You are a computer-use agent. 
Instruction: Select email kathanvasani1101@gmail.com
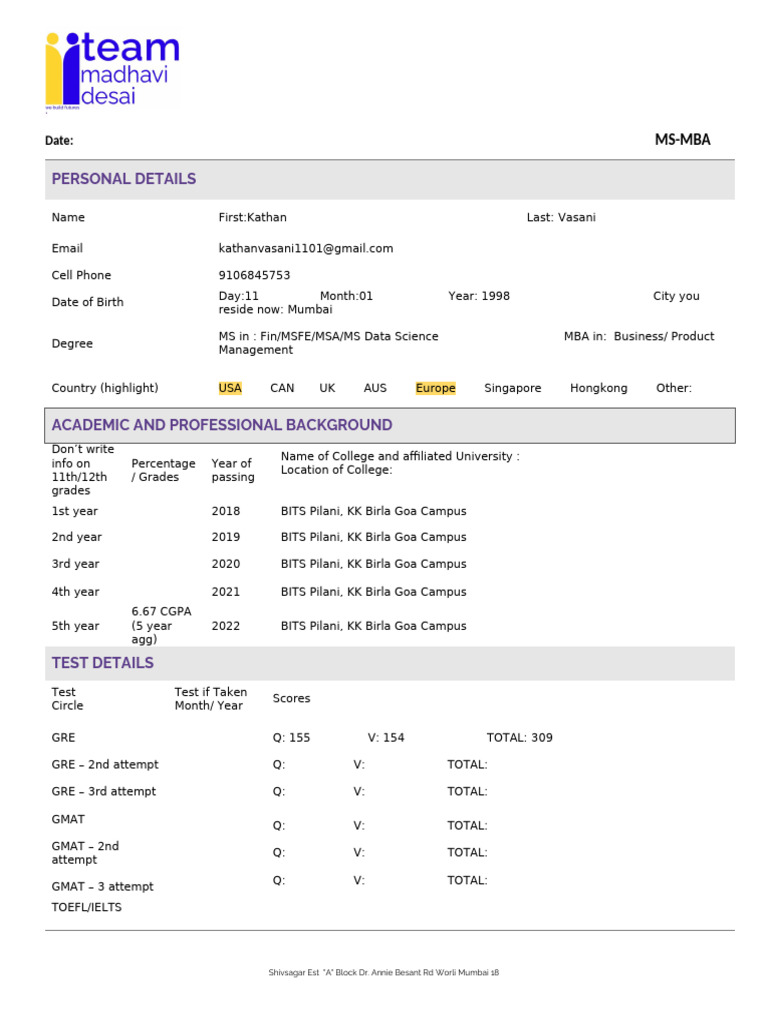click(306, 249)
